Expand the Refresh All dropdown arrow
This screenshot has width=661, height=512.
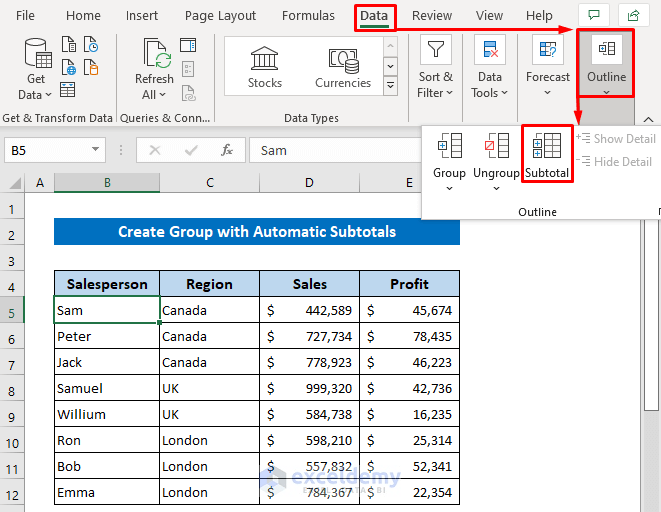click(x=163, y=95)
